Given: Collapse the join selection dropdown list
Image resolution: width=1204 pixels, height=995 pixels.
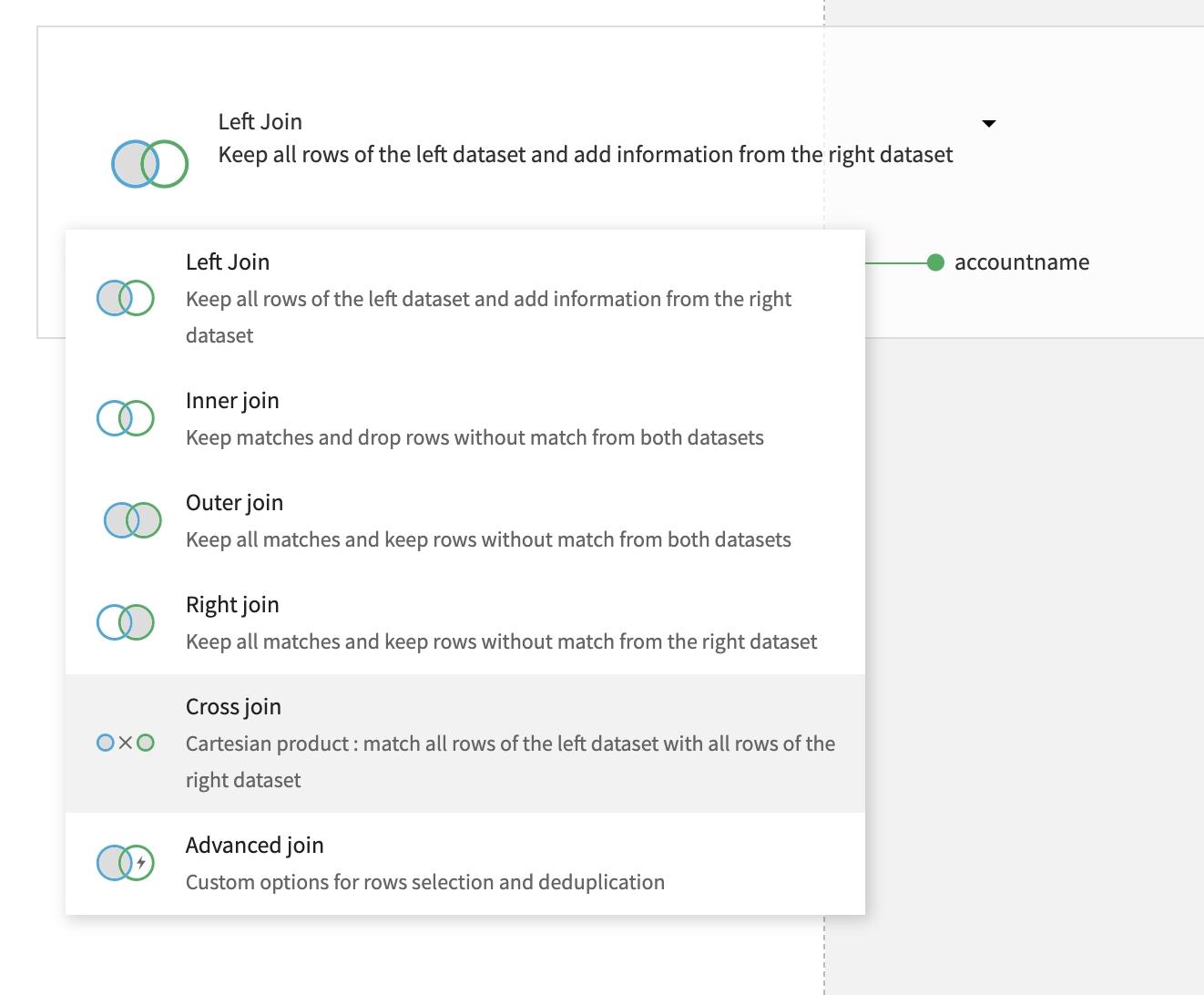Looking at the screenshot, I should click(989, 123).
